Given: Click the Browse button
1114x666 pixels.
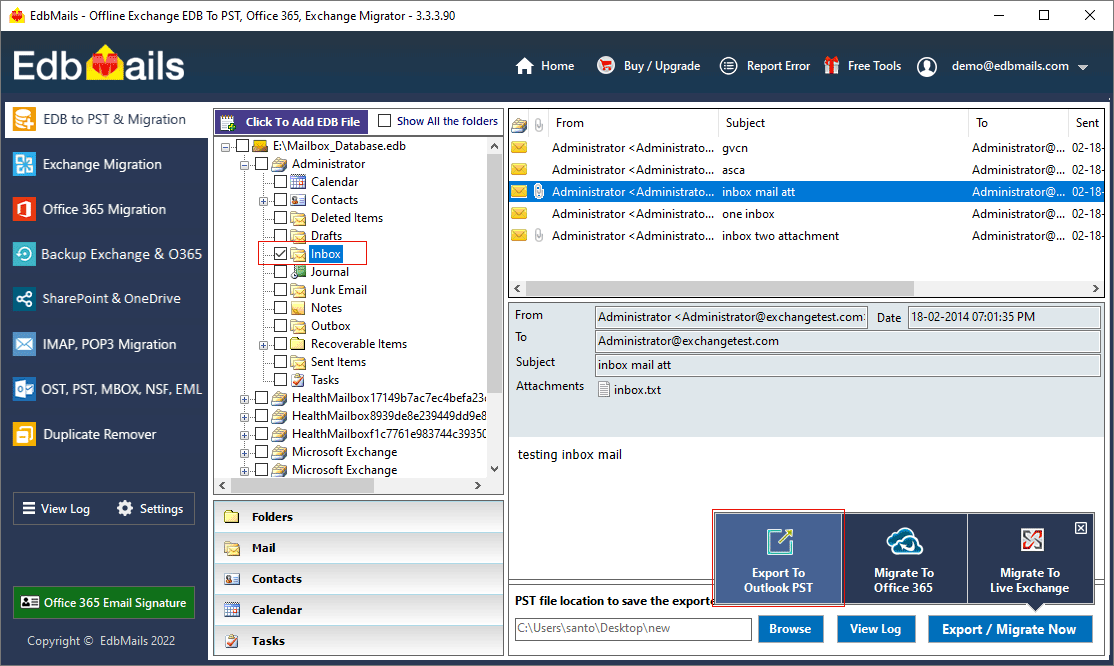Looking at the screenshot, I should coord(790,629).
